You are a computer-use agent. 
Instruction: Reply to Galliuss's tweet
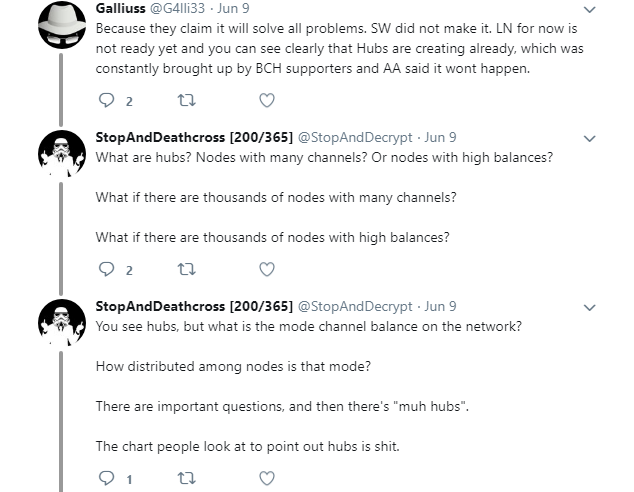pos(109,99)
